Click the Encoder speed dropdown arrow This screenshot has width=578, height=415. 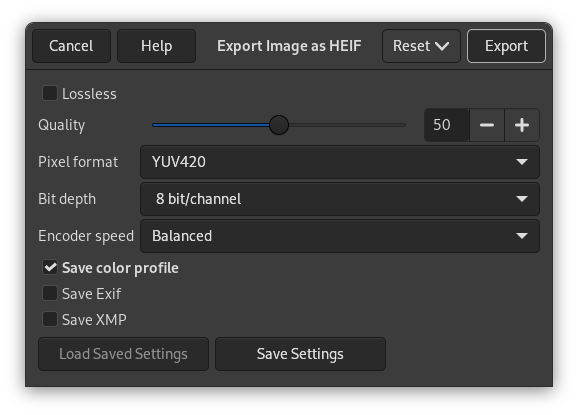pos(522,236)
